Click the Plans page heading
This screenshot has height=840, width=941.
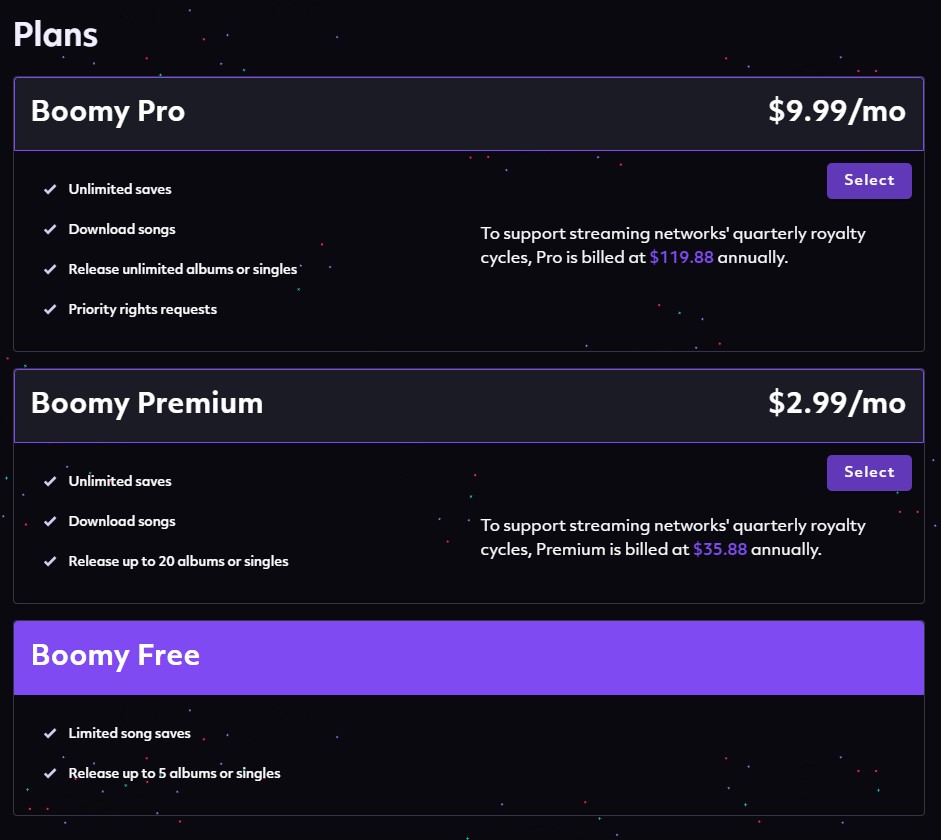(55, 35)
